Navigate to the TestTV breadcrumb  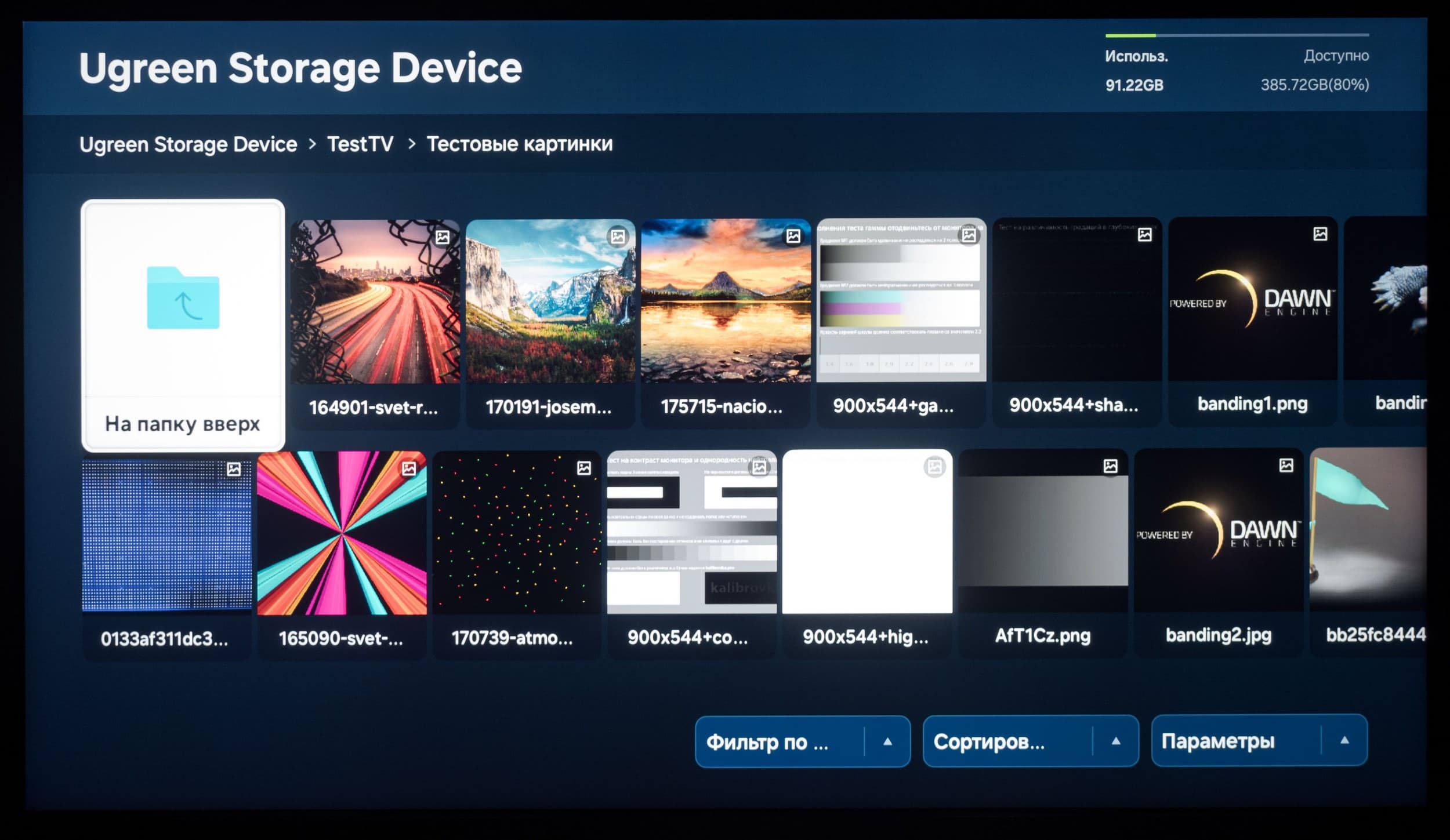coord(360,144)
